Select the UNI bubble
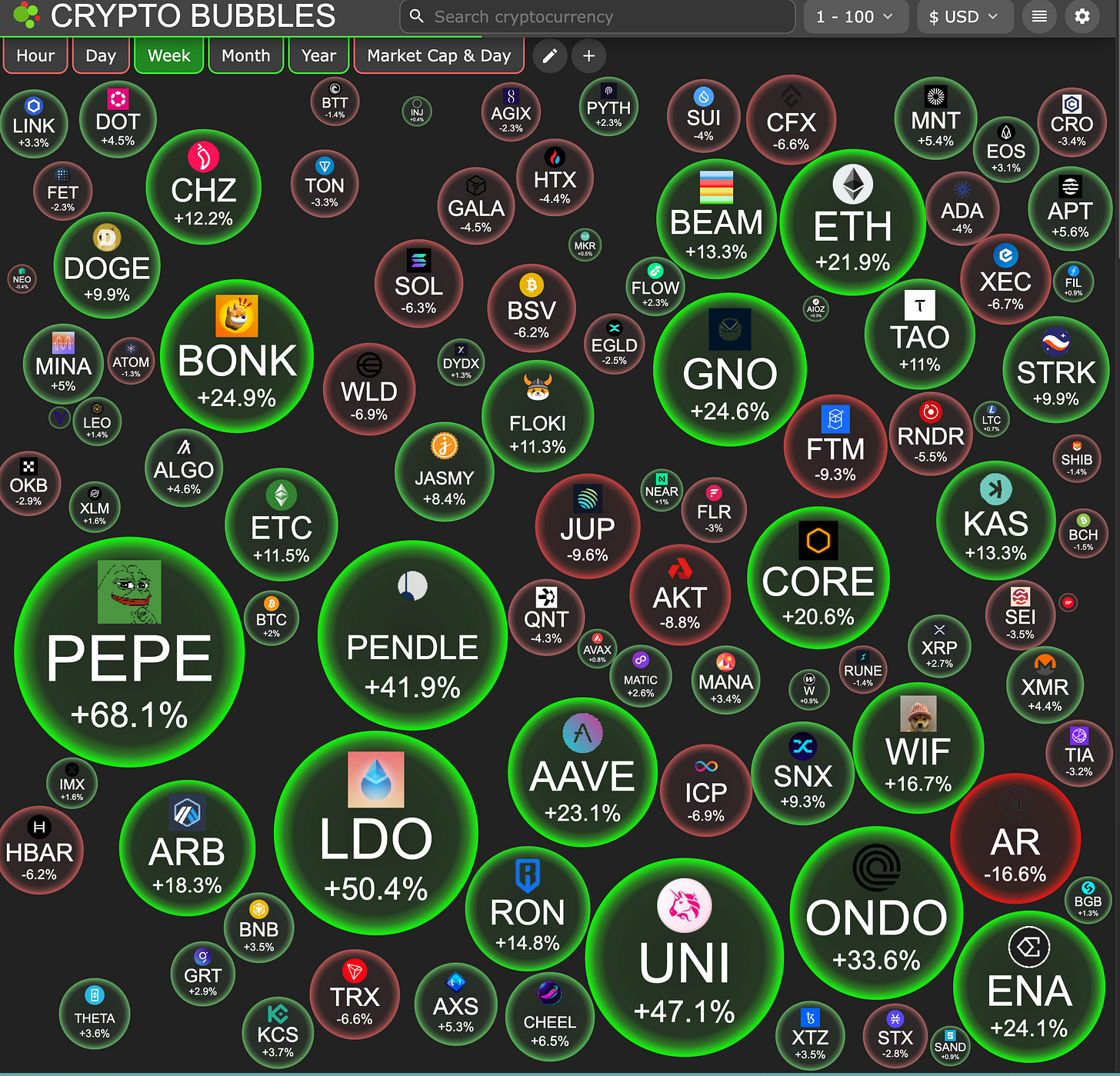Screen dimensions: 1120x1076 tap(685, 958)
